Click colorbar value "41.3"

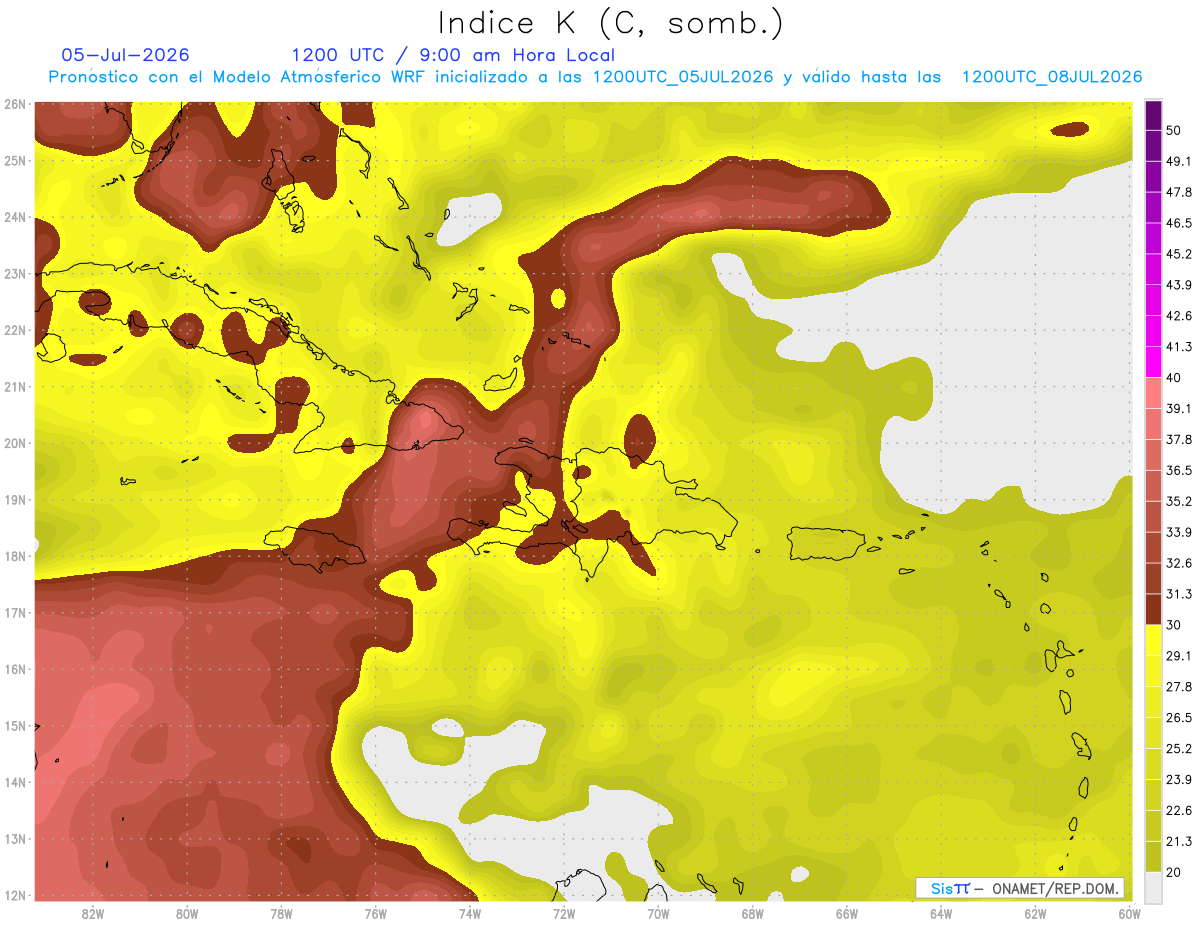click(x=1179, y=347)
